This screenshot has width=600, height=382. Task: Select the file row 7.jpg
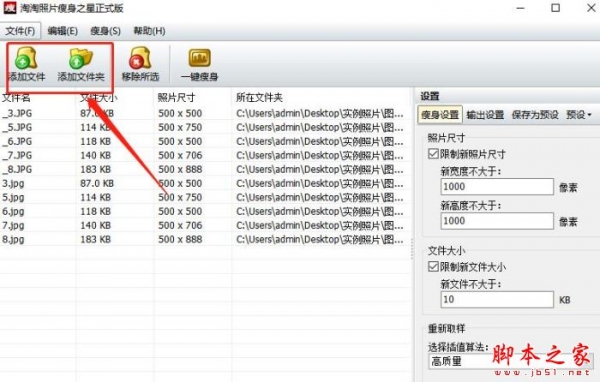[x=205, y=225]
